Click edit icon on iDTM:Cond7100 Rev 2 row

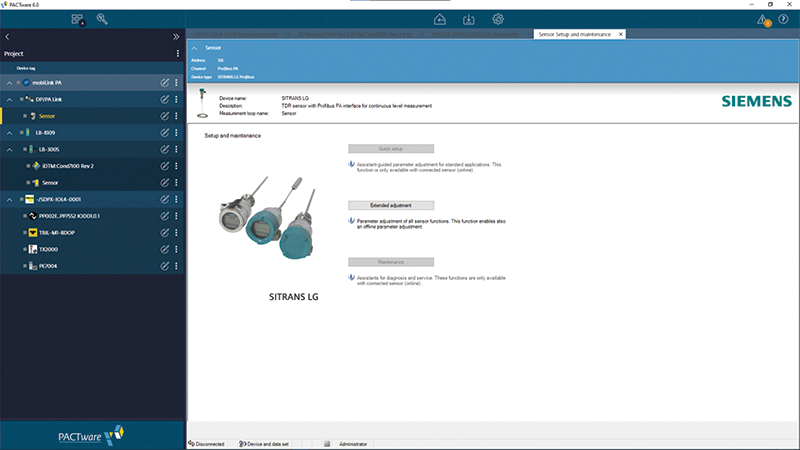[164, 166]
